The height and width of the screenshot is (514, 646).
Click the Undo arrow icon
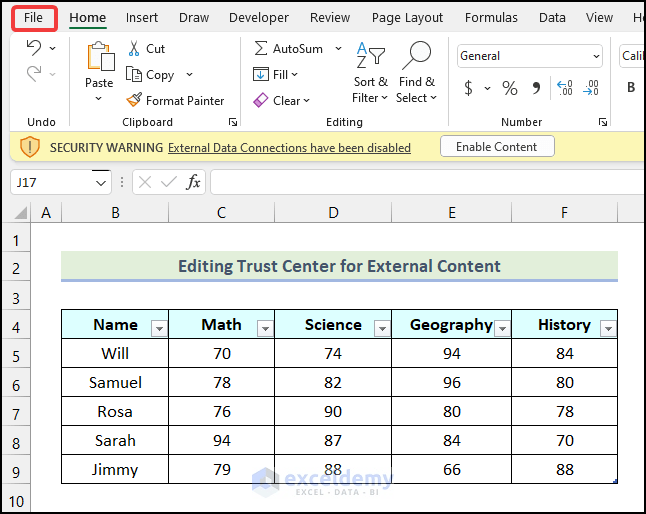pos(34,48)
